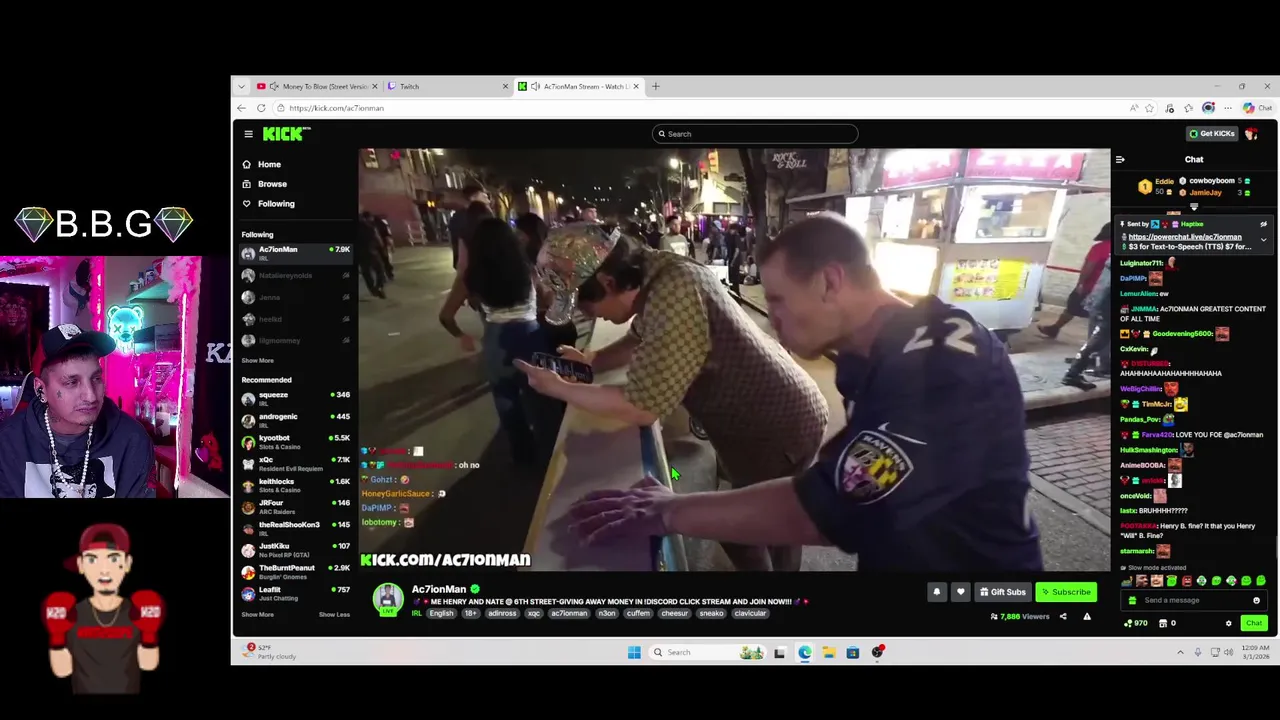Subscribe to the Ac7ionMan channel
Image resolution: width=1280 pixels, height=720 pixels.
click(1066, 592)
